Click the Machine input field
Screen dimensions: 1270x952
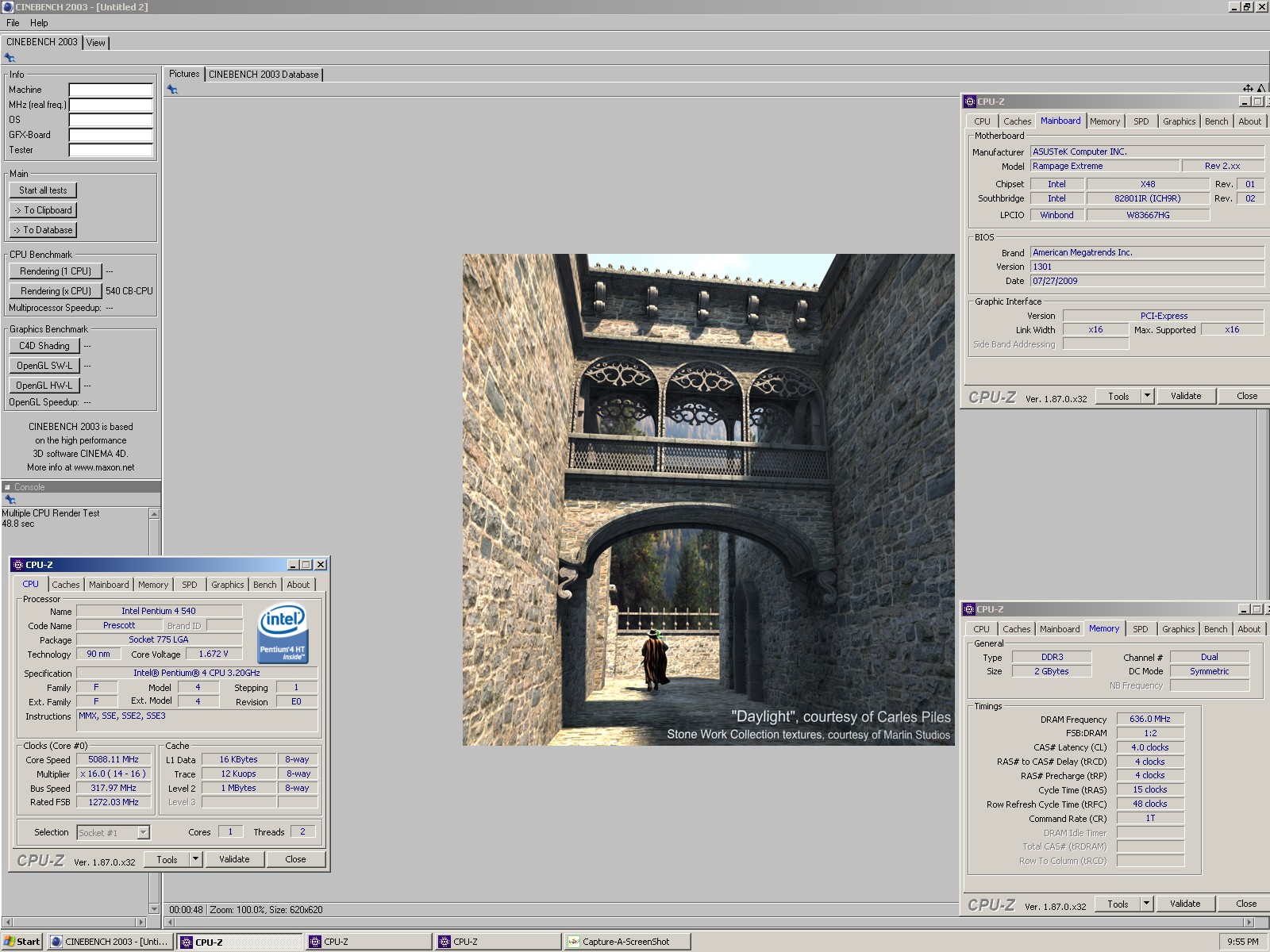pyautogui.click(x=110, y=90)
